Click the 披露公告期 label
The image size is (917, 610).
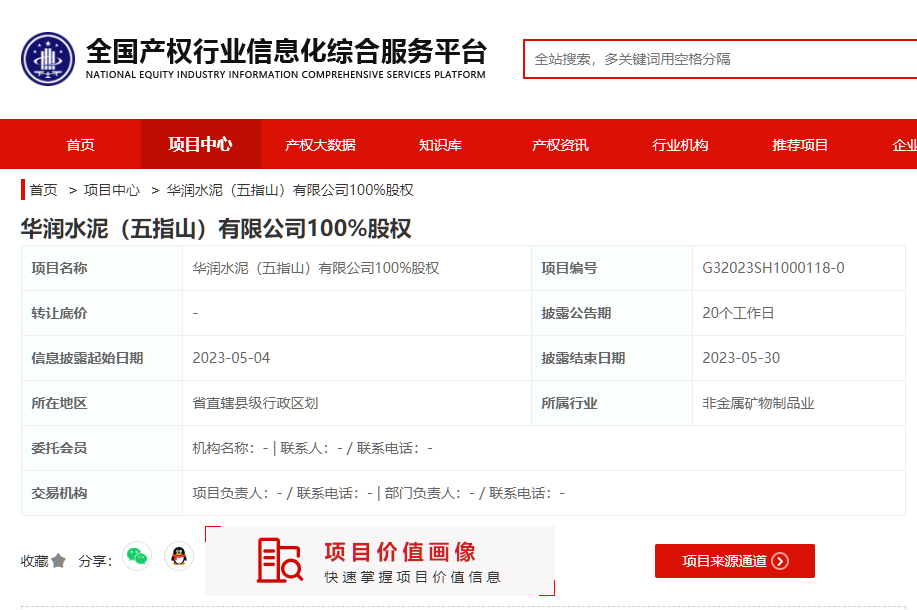pos(576,313)
